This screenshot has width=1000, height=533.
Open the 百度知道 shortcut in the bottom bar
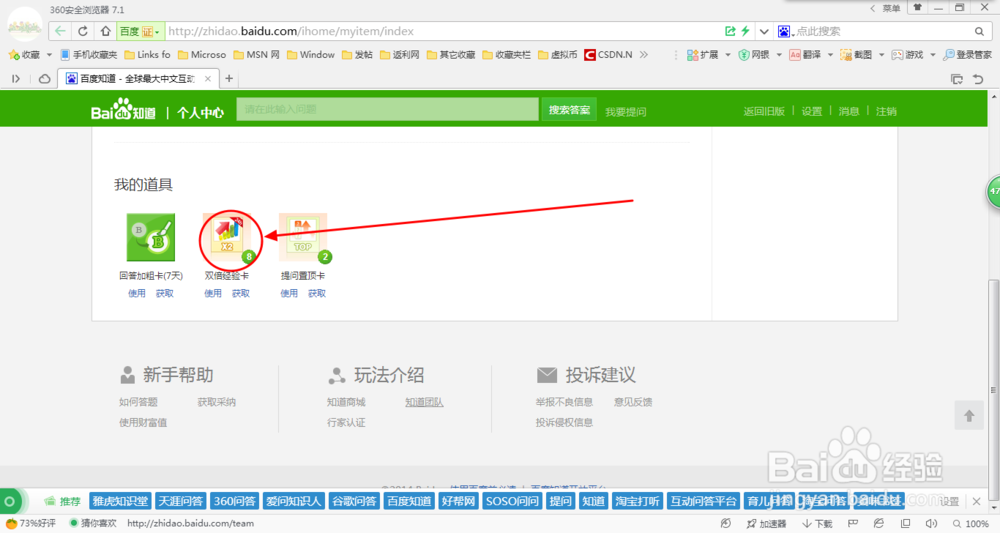coord(409,501)
